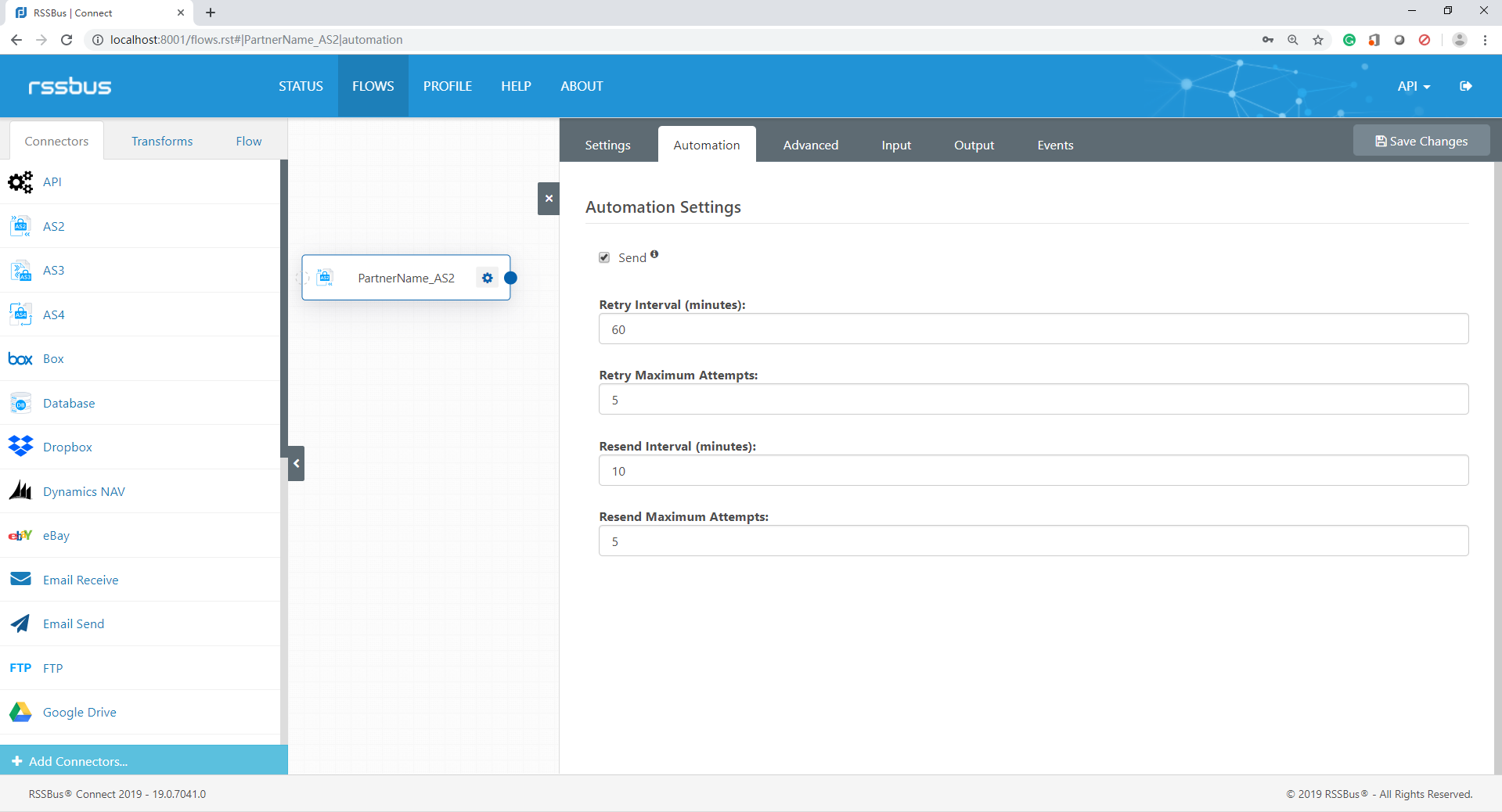
Task: Collapse the connectors sidebar panel
Action: (296, 463)
